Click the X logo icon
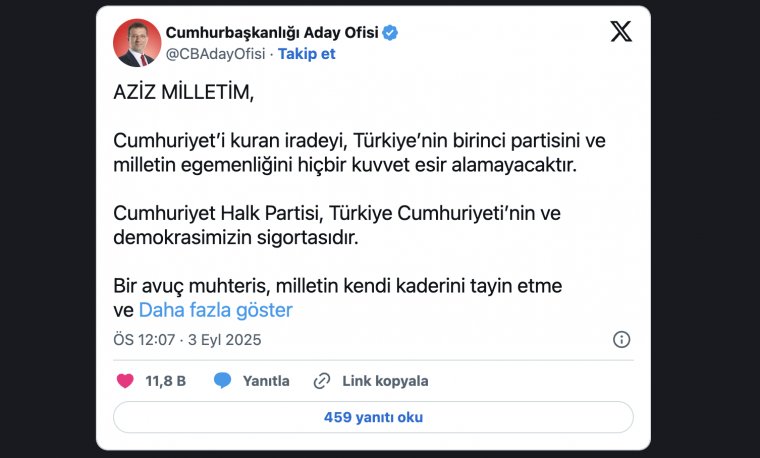760x458 pixels. [621, 32]
